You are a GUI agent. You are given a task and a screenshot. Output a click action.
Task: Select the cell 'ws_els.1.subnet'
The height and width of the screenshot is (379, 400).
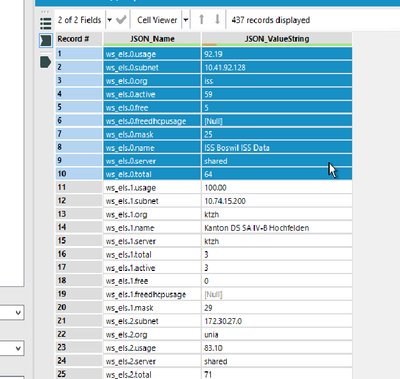(152, 201)
